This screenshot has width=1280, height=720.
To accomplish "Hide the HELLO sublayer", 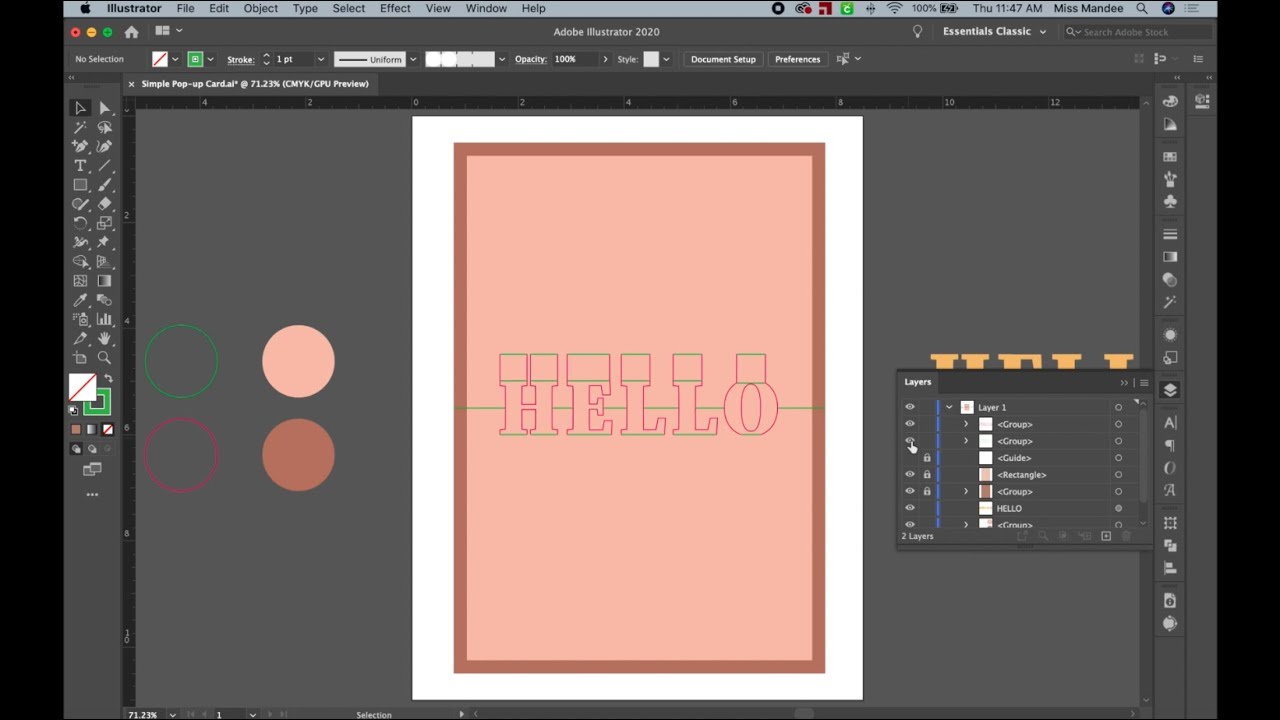I will tap(910, 508).
